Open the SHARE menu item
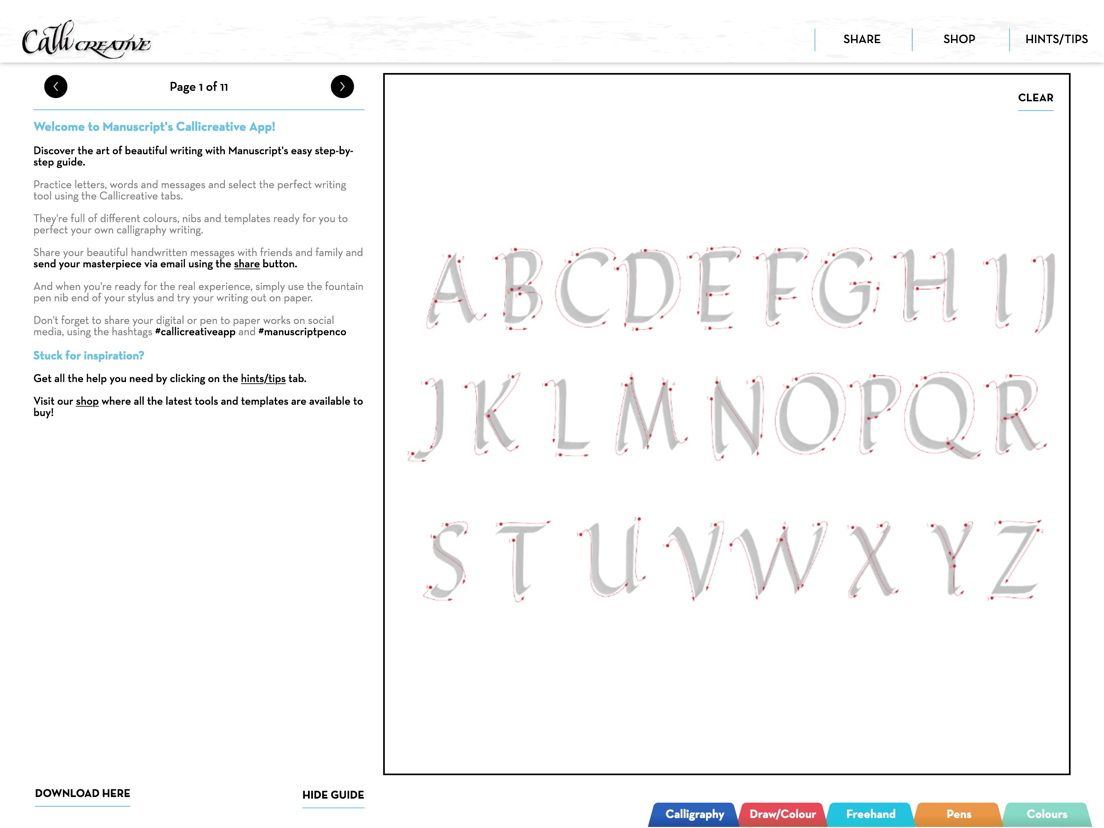The height and width of the screenshot is (828, 1104). [862, 39]
